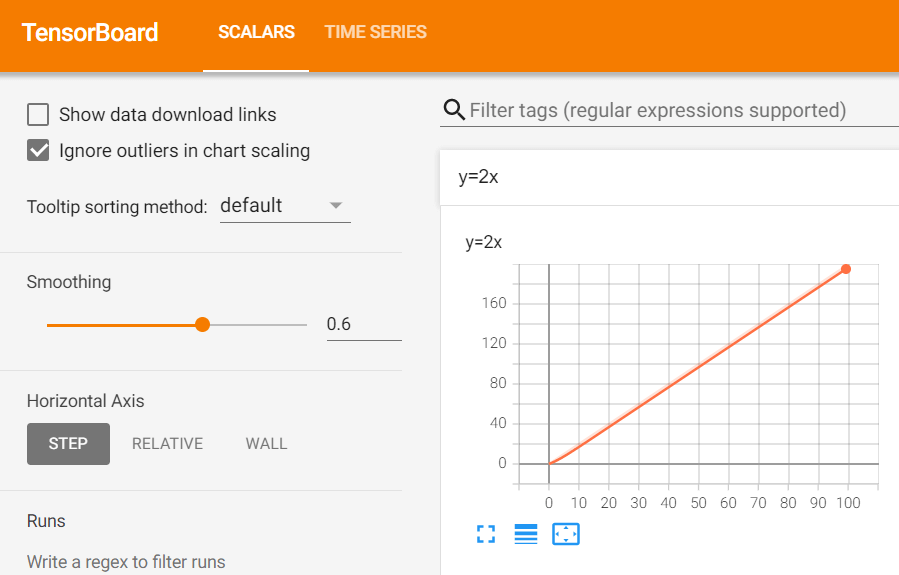Collapse the y=2x tag group header
Viewport: 899px width, 575px height.
point(669,178)
